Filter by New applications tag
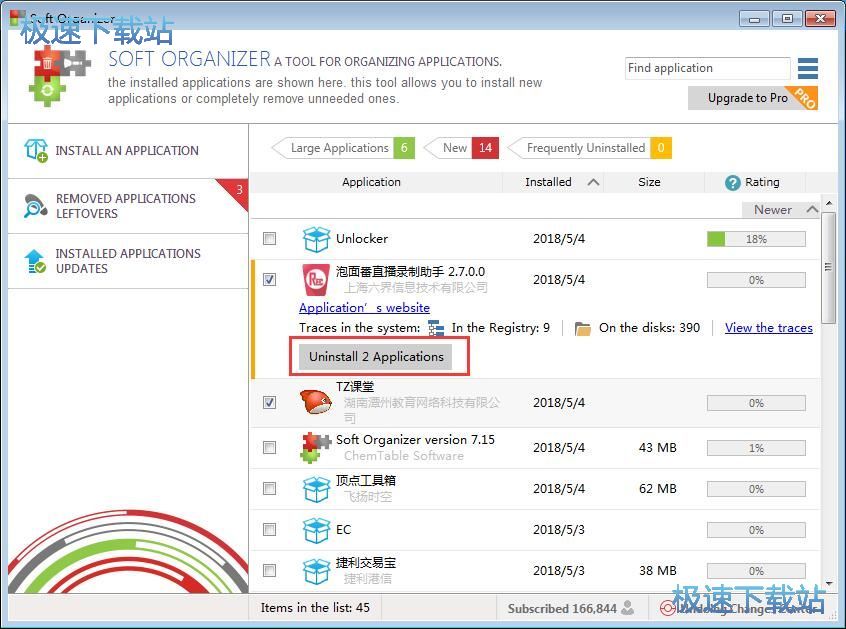 tap(462, 148)
